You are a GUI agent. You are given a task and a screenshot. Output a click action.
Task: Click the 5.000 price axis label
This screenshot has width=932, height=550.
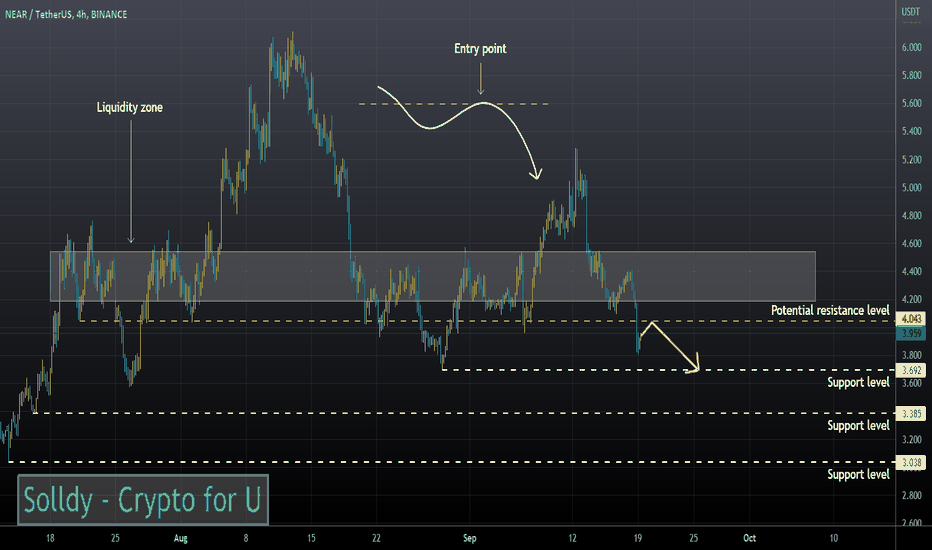coord(911,188)
